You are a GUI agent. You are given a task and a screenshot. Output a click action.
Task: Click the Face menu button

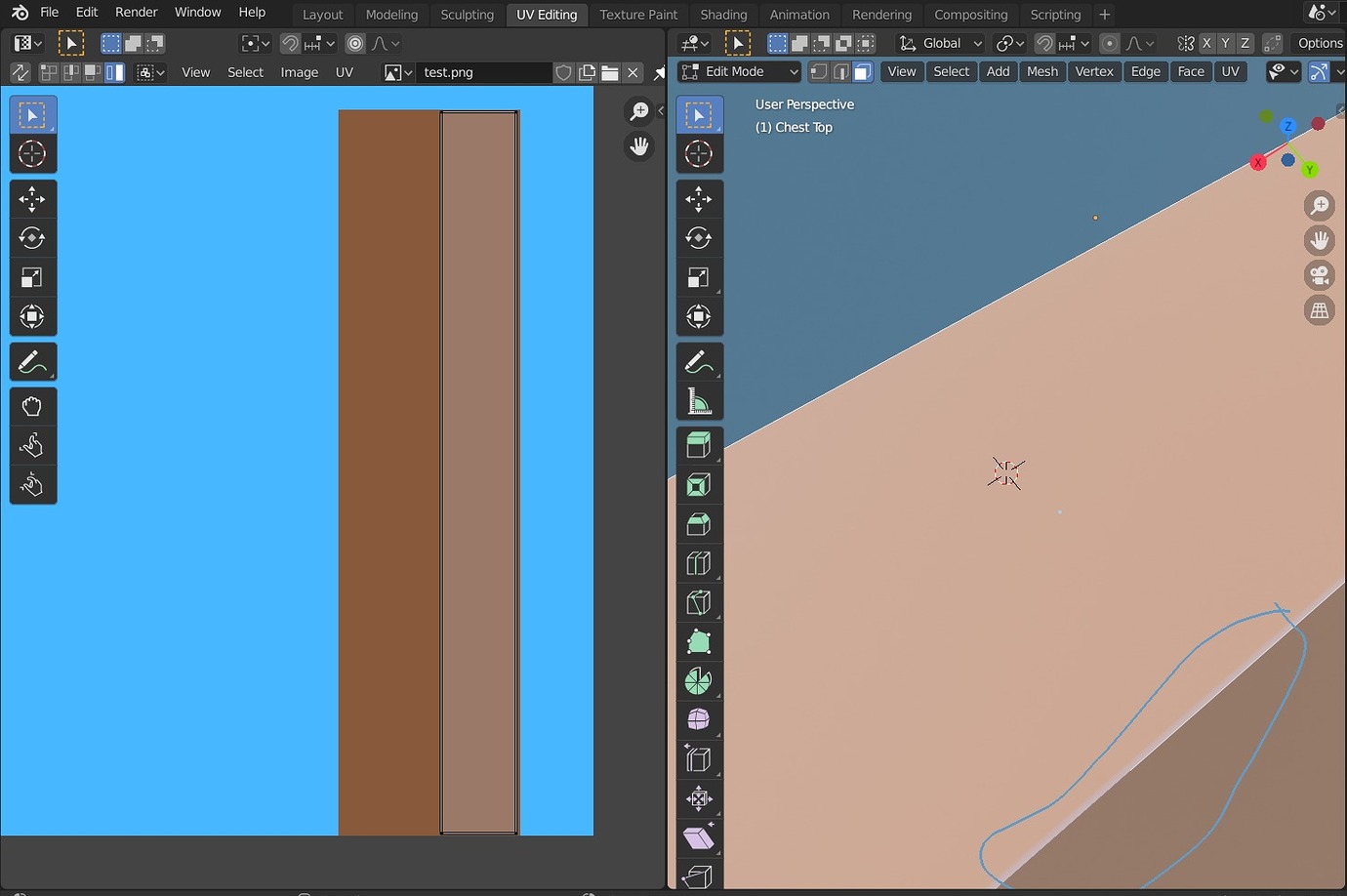point(1191,71)
